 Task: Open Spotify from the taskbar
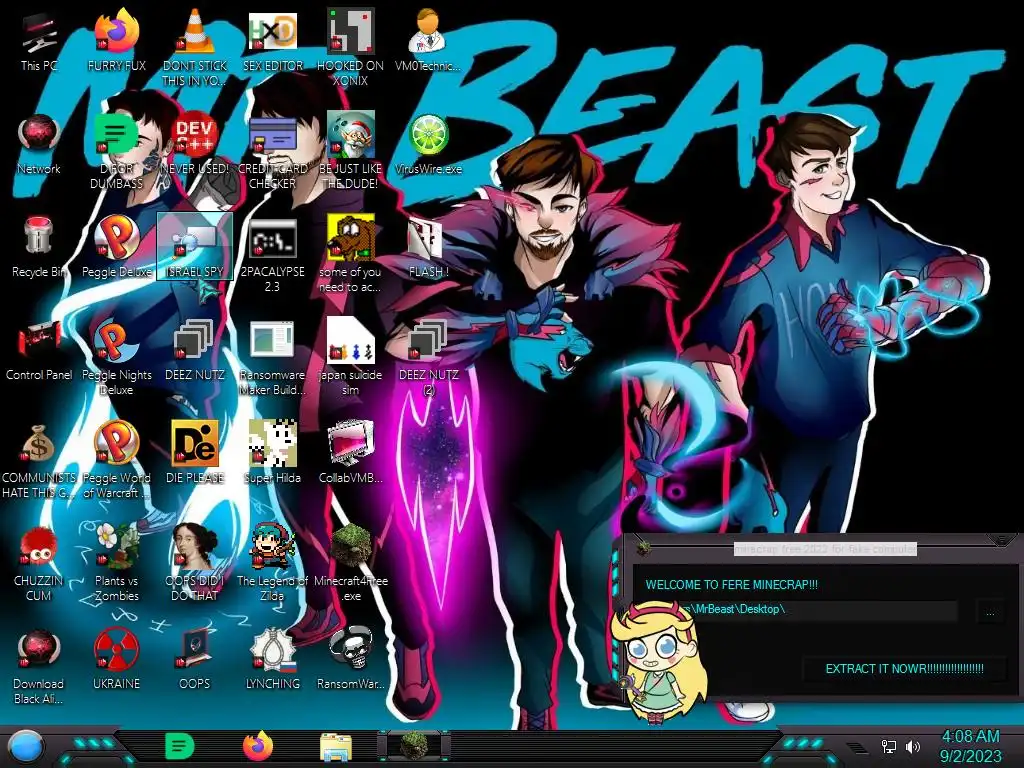pos(180,746)
